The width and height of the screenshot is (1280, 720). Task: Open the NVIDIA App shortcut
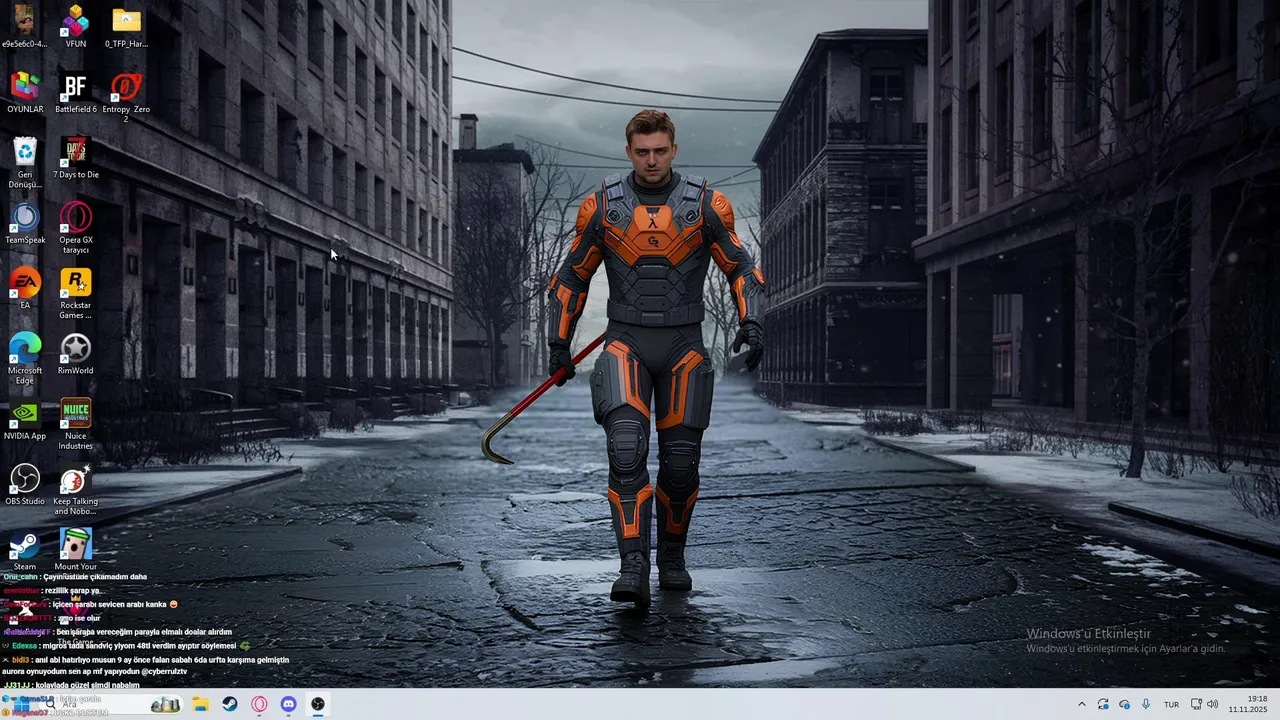point(25,419)
